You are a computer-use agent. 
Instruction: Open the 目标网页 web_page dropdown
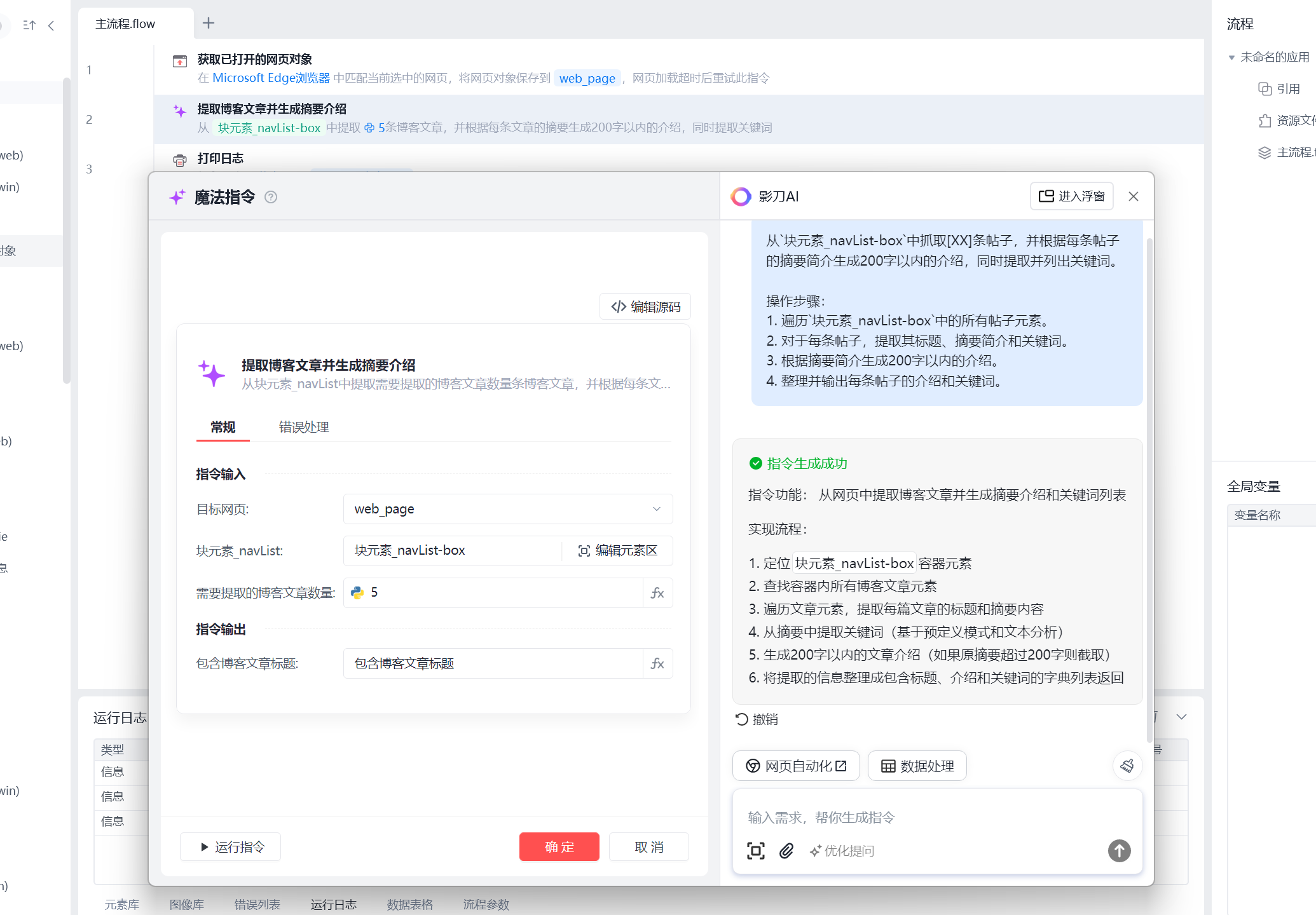tap(656, 509)
